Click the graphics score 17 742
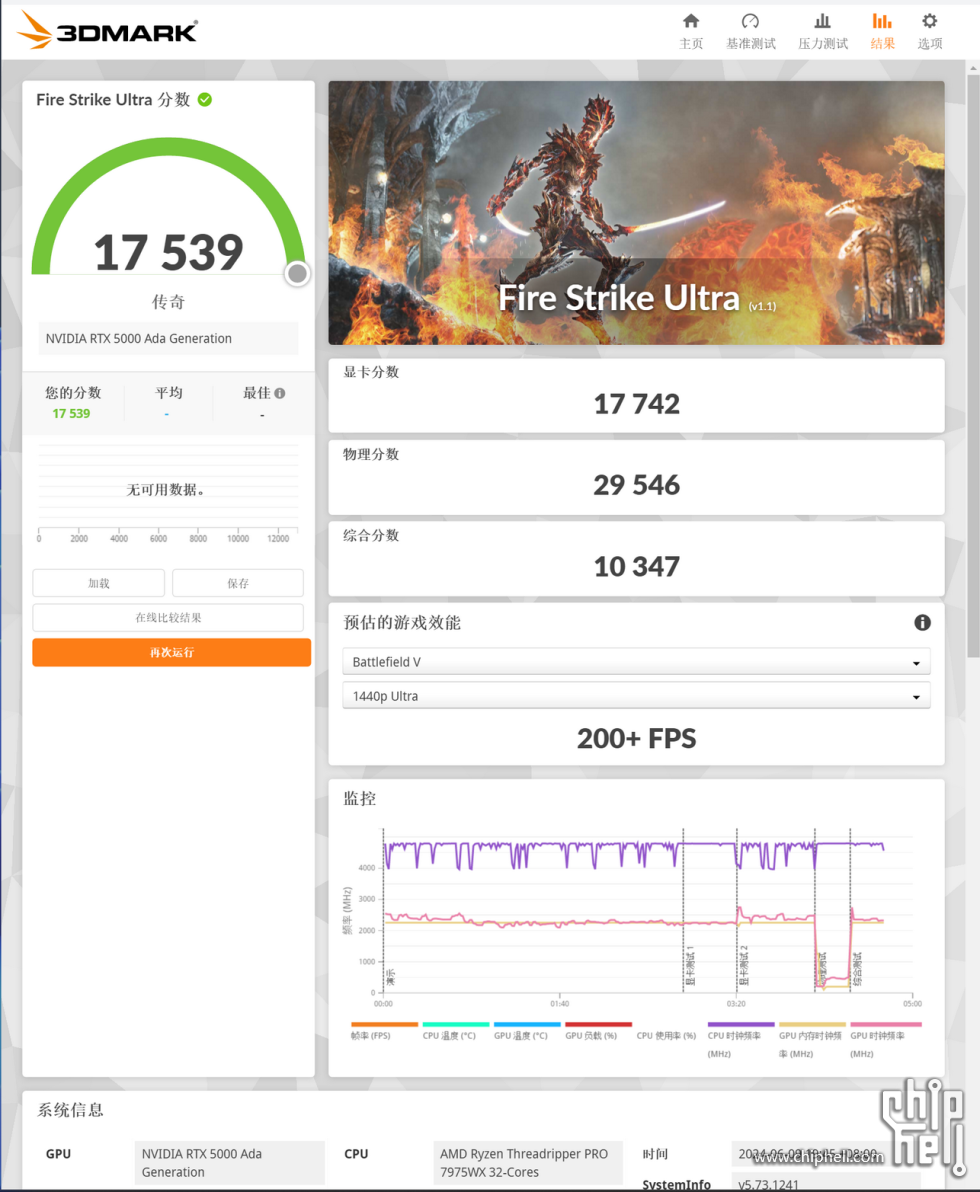 (x=636, y=404)
